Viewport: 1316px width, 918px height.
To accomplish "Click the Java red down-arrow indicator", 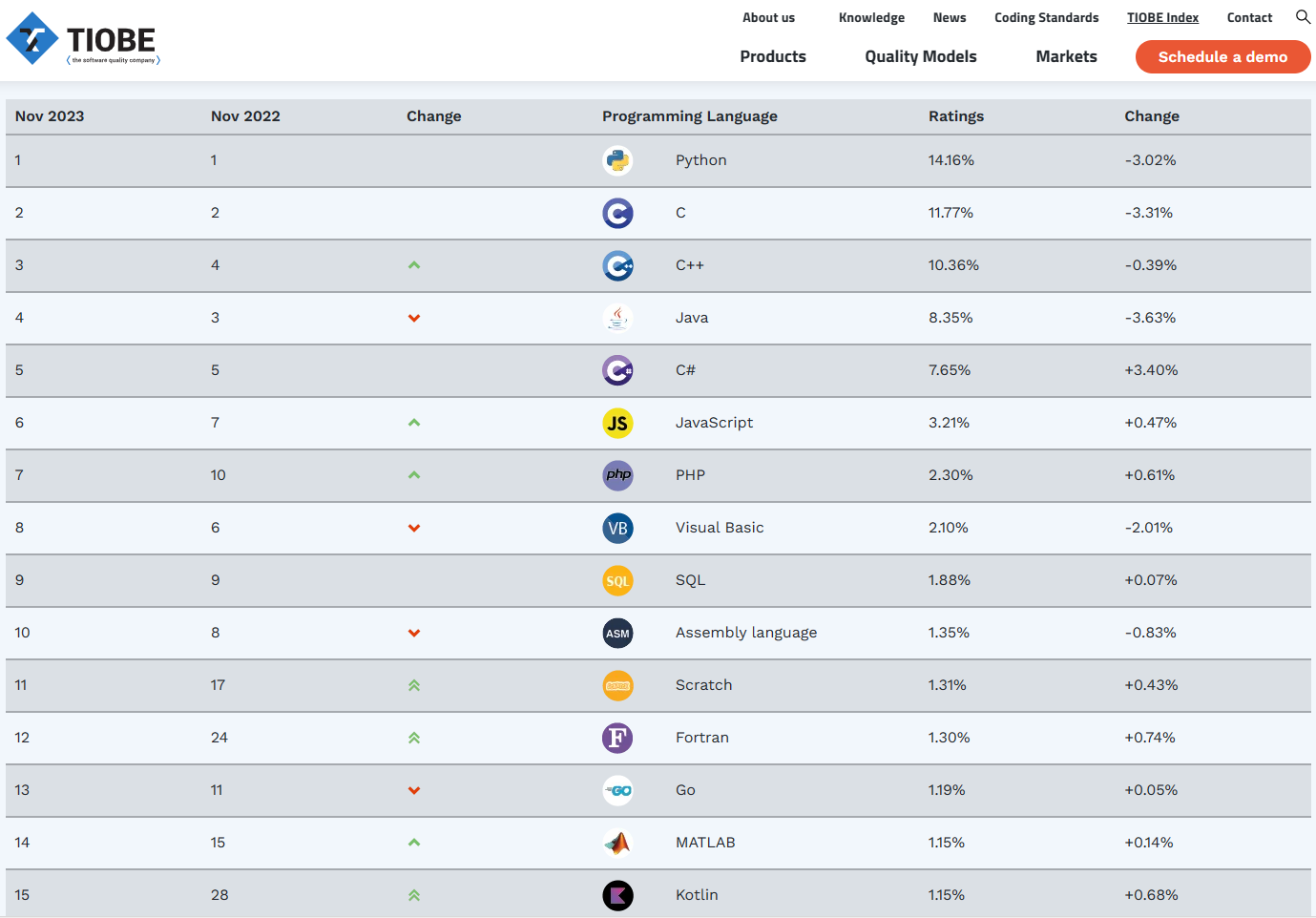I will coord(414,318).
